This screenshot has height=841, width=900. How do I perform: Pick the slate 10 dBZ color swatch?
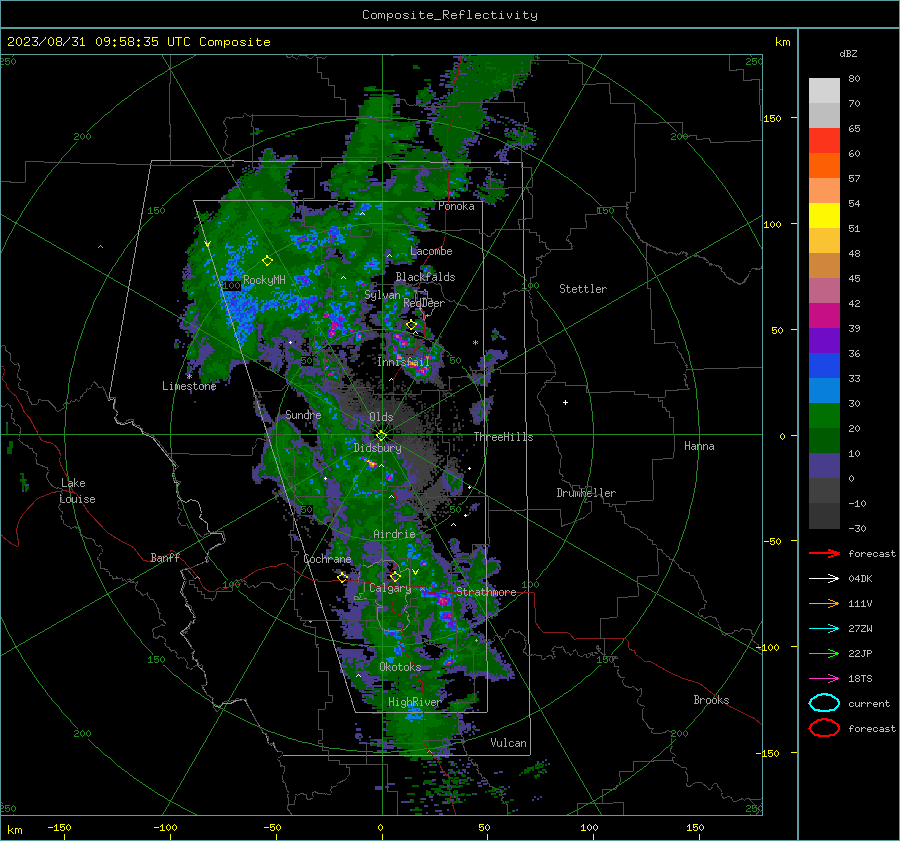click(x=824, y=465)
